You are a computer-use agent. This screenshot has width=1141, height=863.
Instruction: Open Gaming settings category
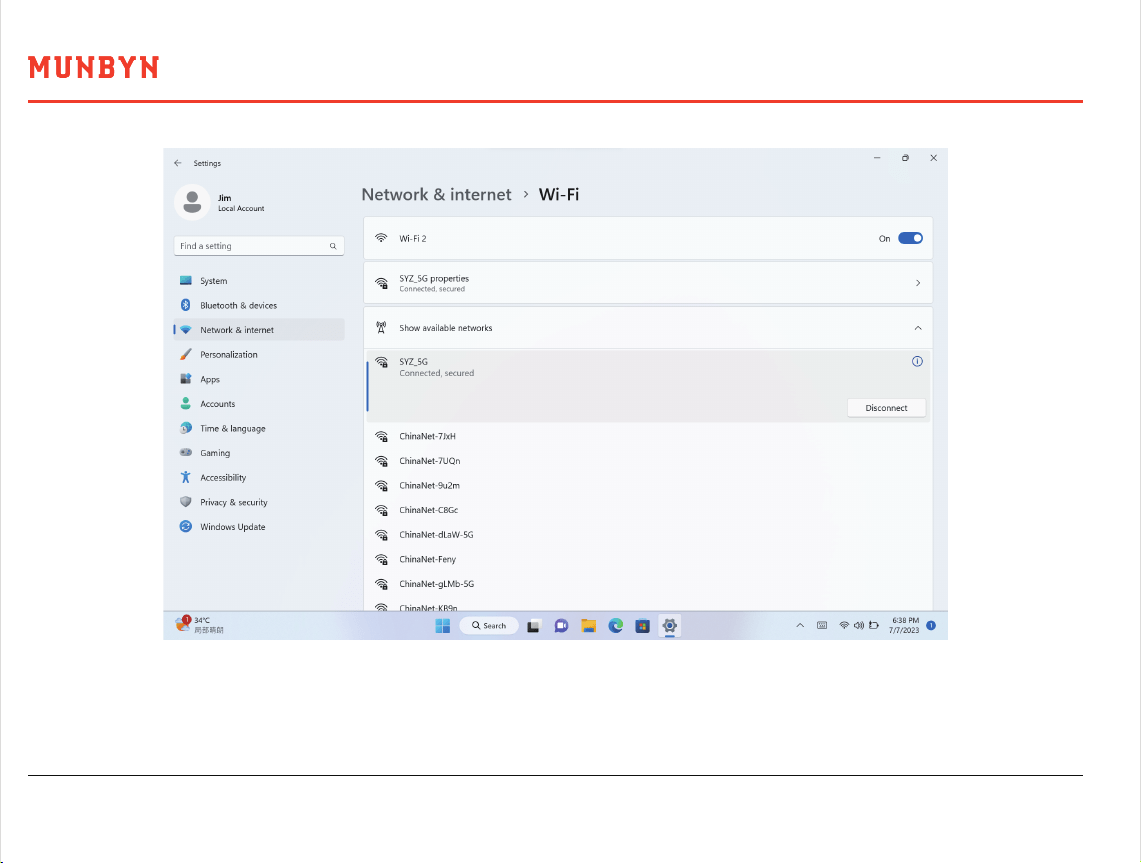click(x=258, y=453)
